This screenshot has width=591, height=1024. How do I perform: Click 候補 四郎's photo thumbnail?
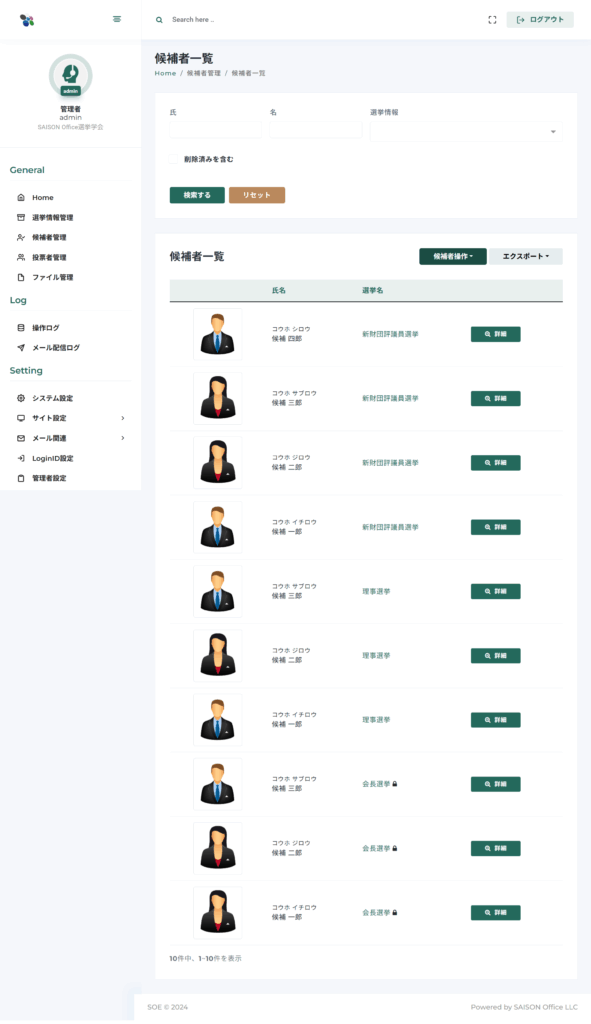coord(217,334)
